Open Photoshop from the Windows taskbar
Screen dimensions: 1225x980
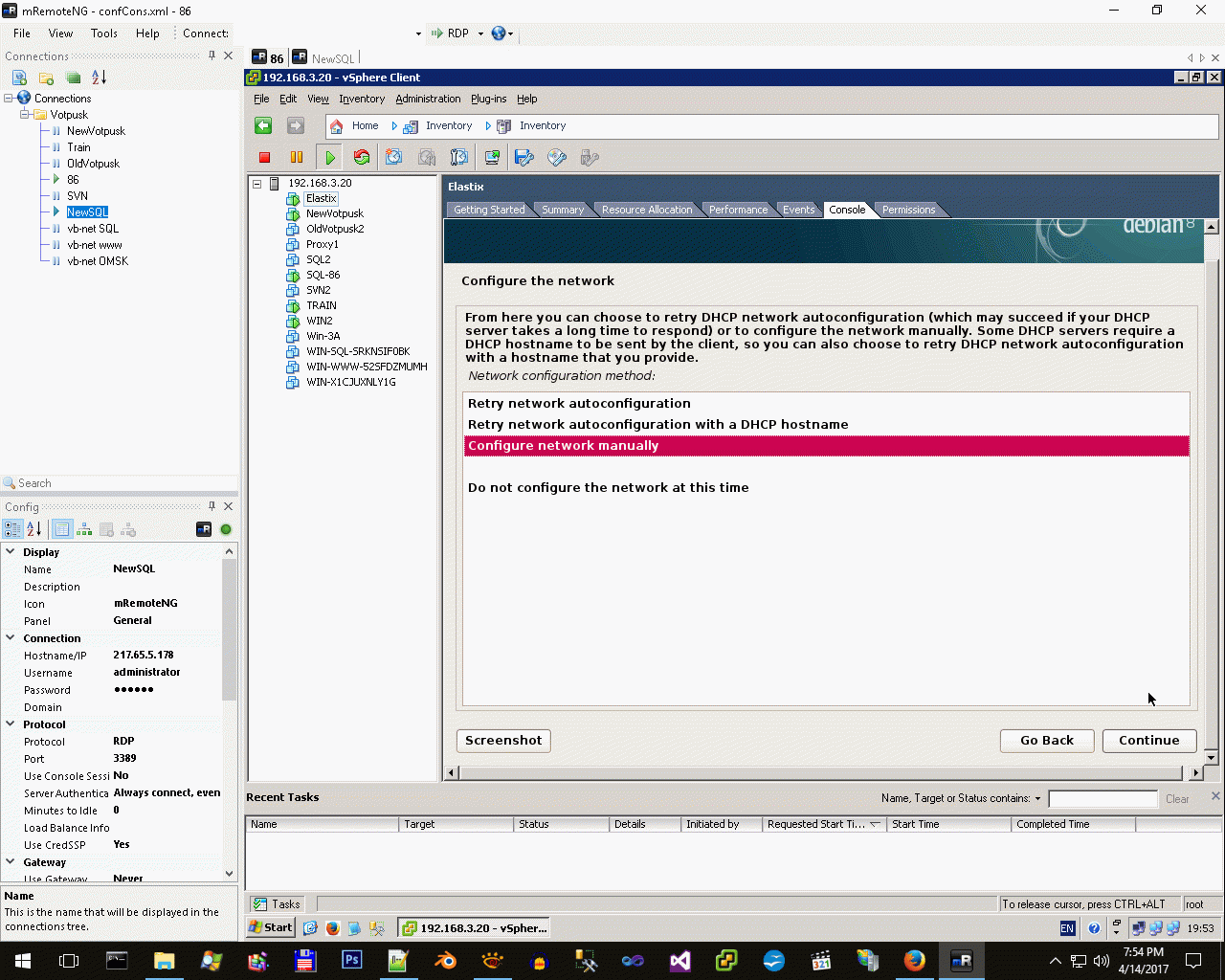(352, 960)
